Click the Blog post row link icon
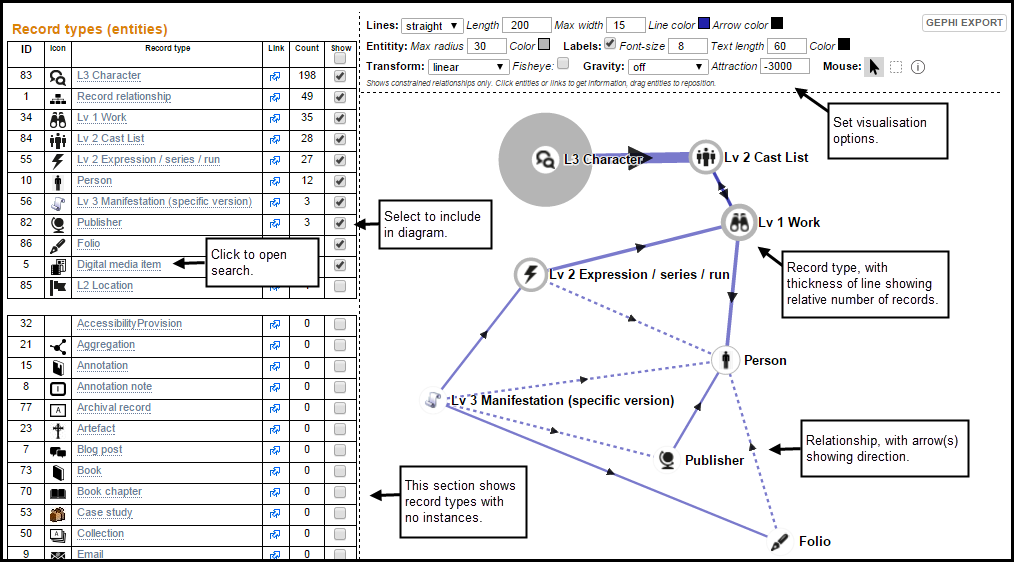Screen dimensions: 1014x562 (275, 450)
